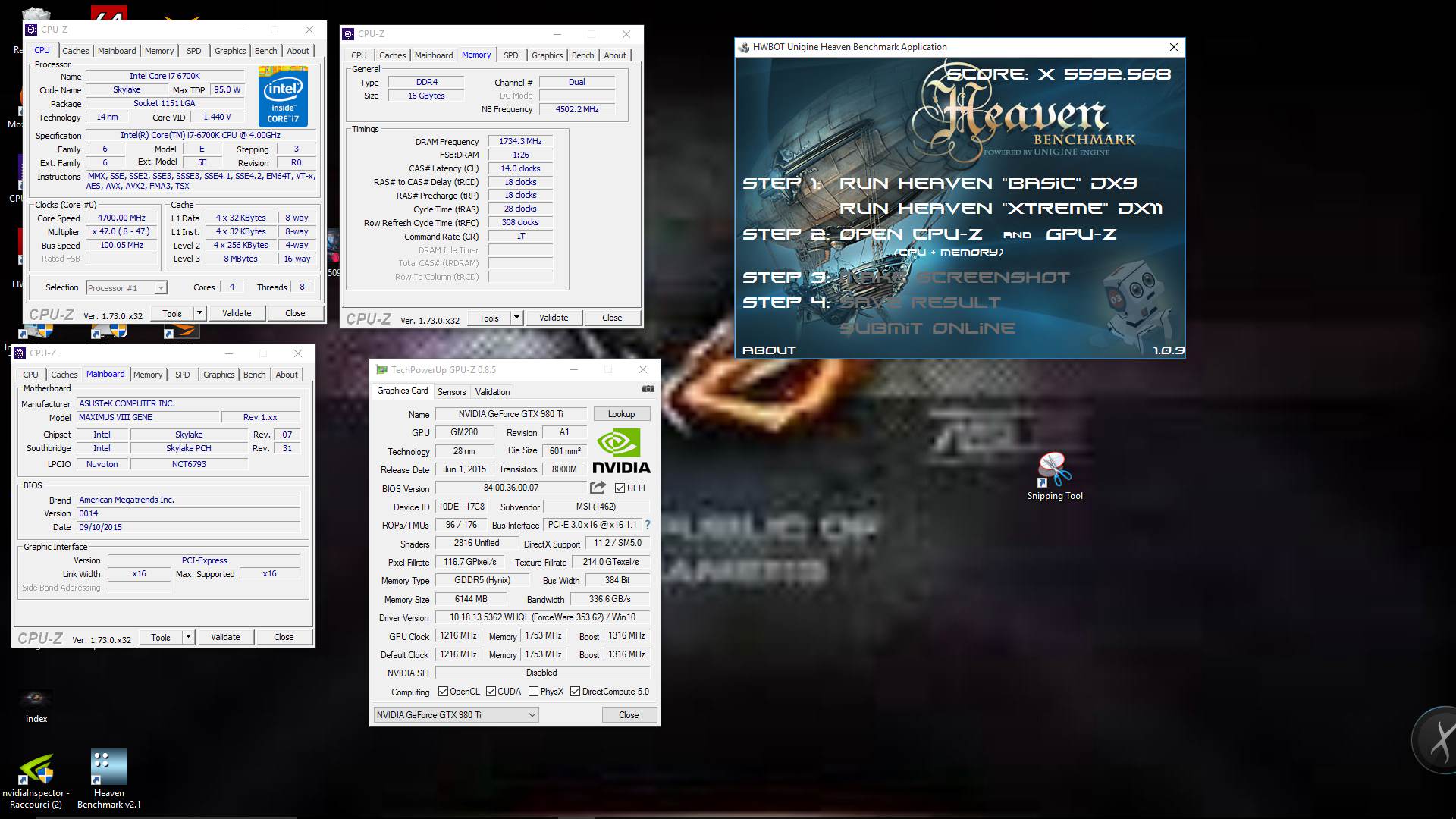Click the CPU-Z Memory window title icon
This screenshot has height=819, width=1456.
(348, 34)
